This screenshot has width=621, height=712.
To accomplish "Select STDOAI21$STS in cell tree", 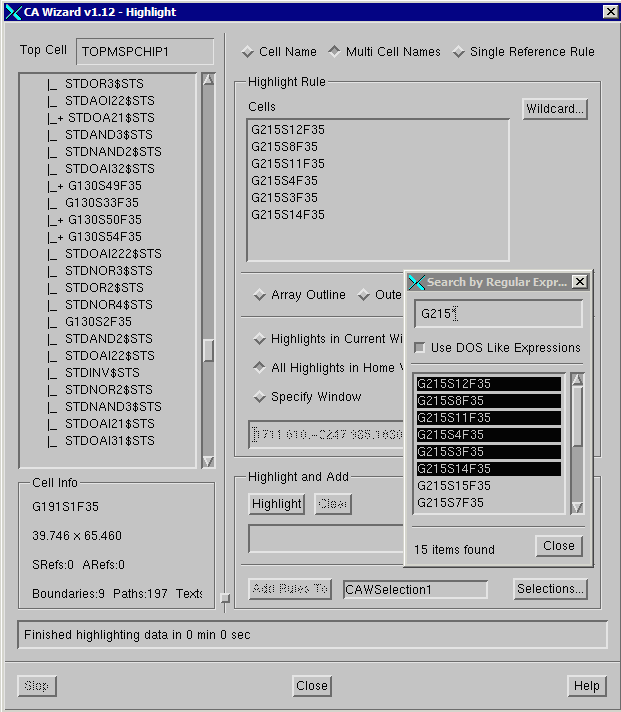I will pos(109,424).
